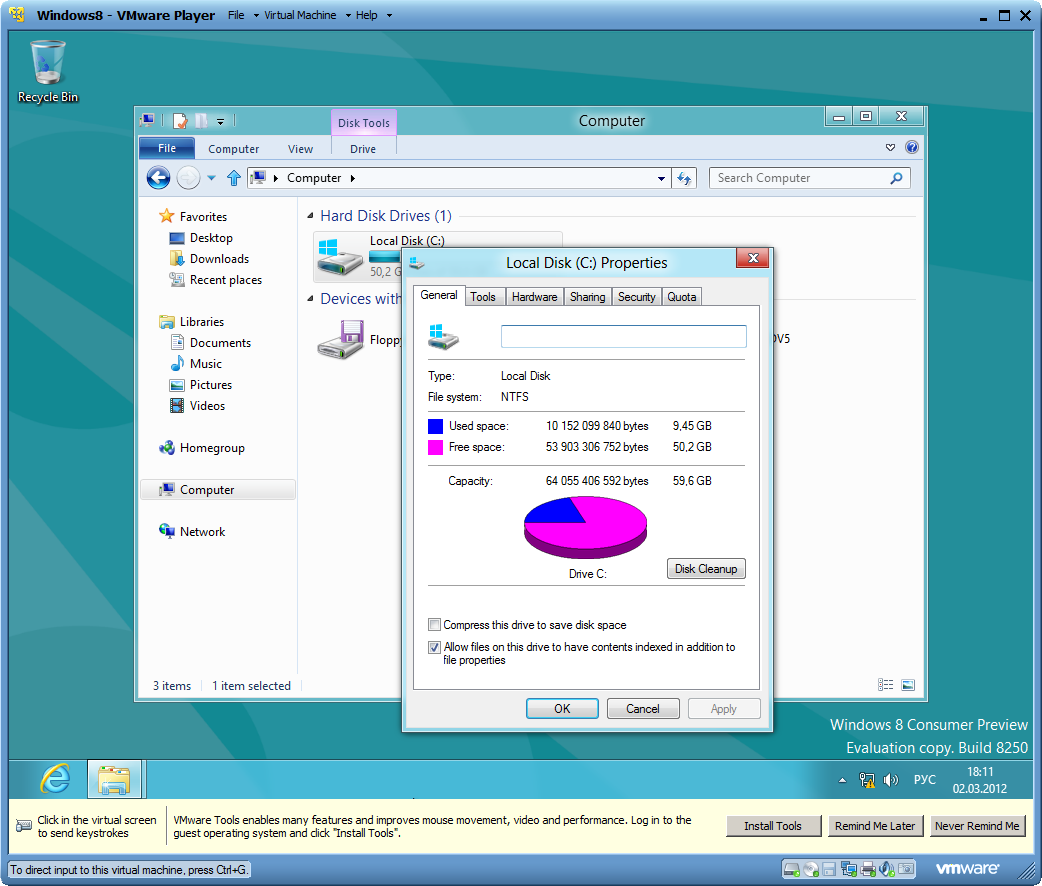Switch to Sharing tab in Properties
The width and height of the screenshot is (1042, 886).
tap(587, 297)
